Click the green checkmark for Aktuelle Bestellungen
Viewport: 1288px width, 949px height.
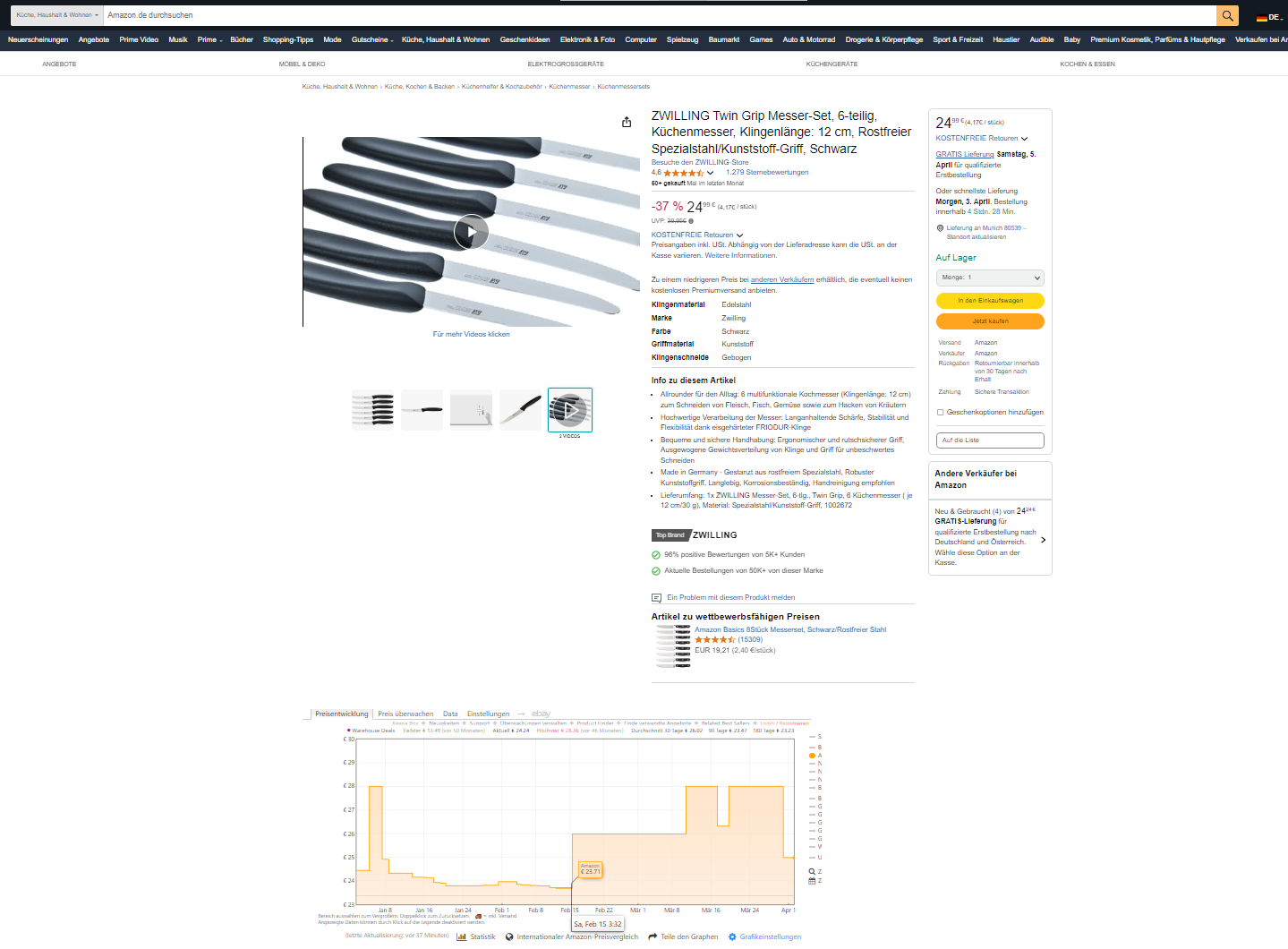(656, 571)
